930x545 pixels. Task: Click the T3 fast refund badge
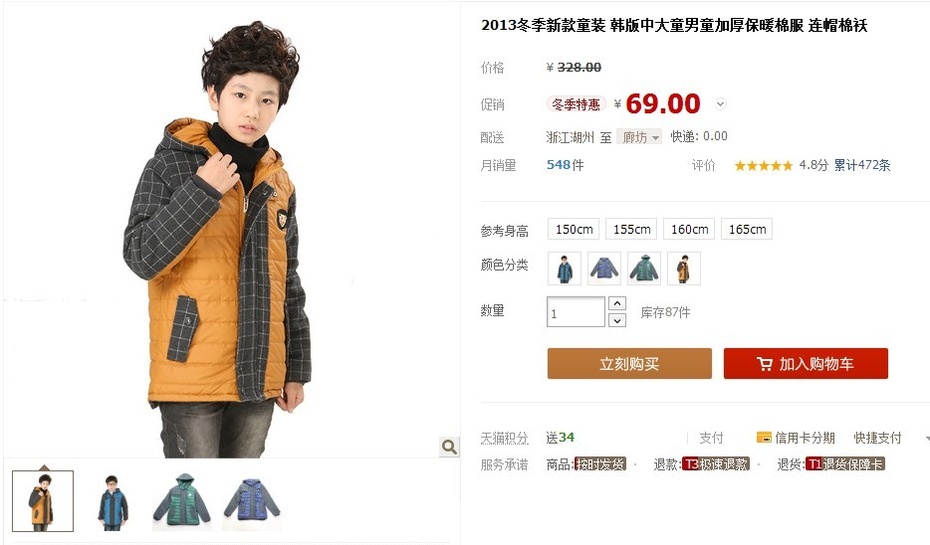click(x=716, y=464)
